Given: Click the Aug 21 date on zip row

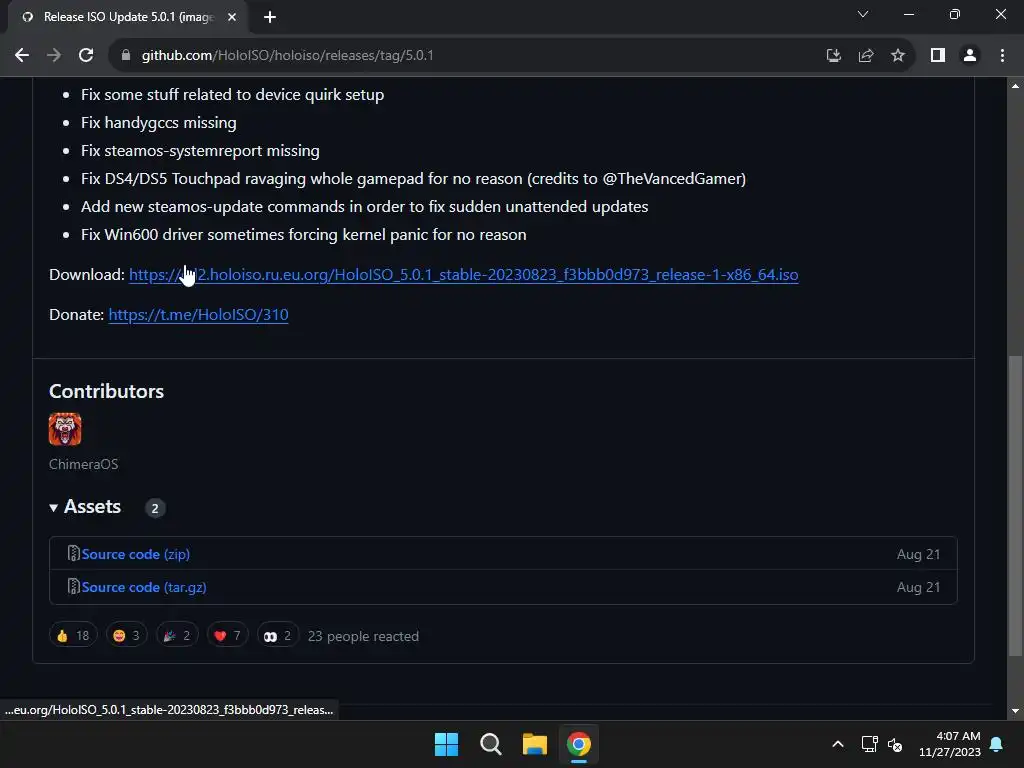Looking at the screenshot, I should 918,554.
